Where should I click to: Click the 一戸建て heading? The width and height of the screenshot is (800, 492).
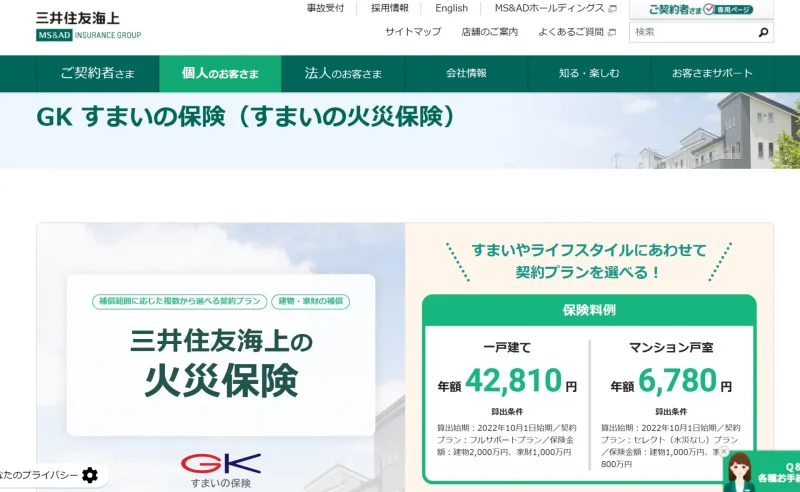coord(507,348)
